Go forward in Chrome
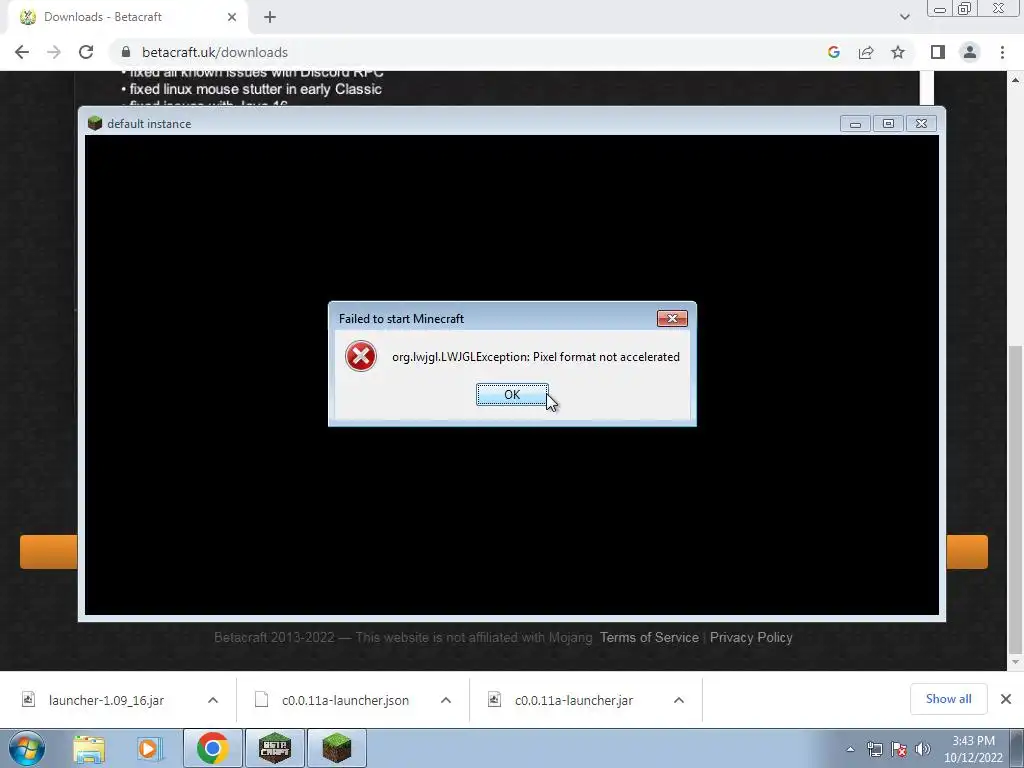The image size is (1024, 768). (54, 52)
